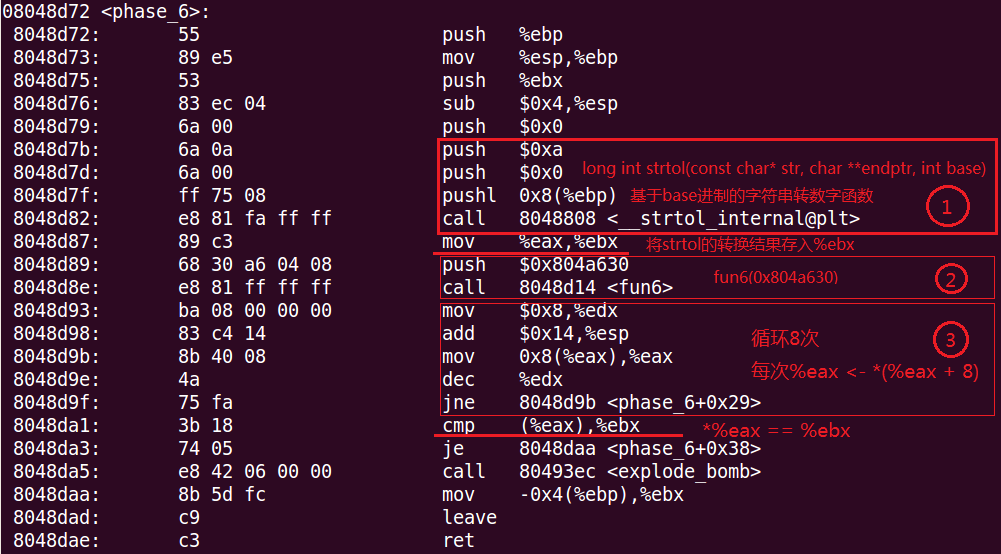Select the push $0x804a630 instruction
The height and width of the screenshot is (554, 1001).
click(535, 264)
